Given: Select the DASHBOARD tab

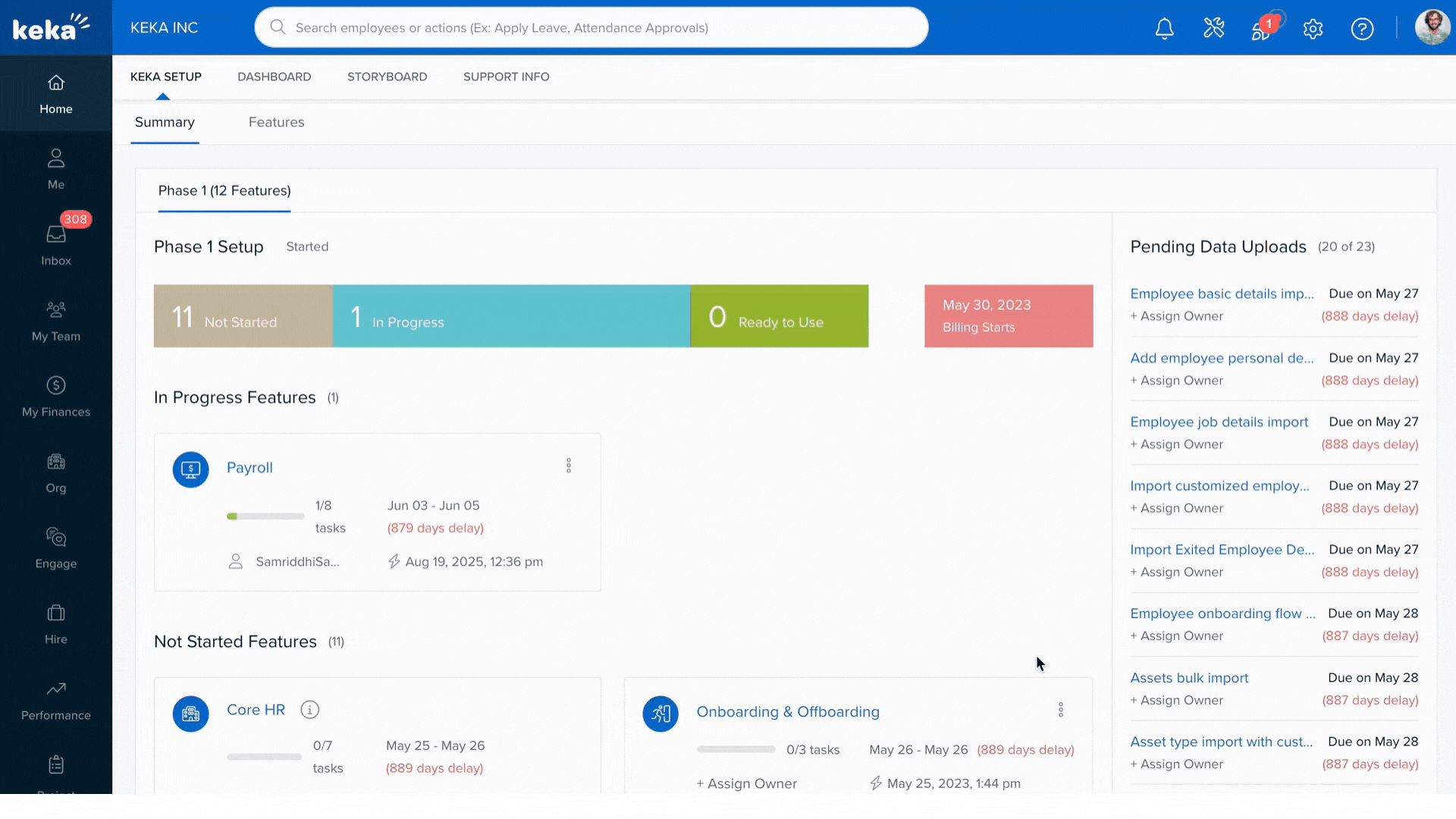Looking at the screenshot, I should [274, 77].
